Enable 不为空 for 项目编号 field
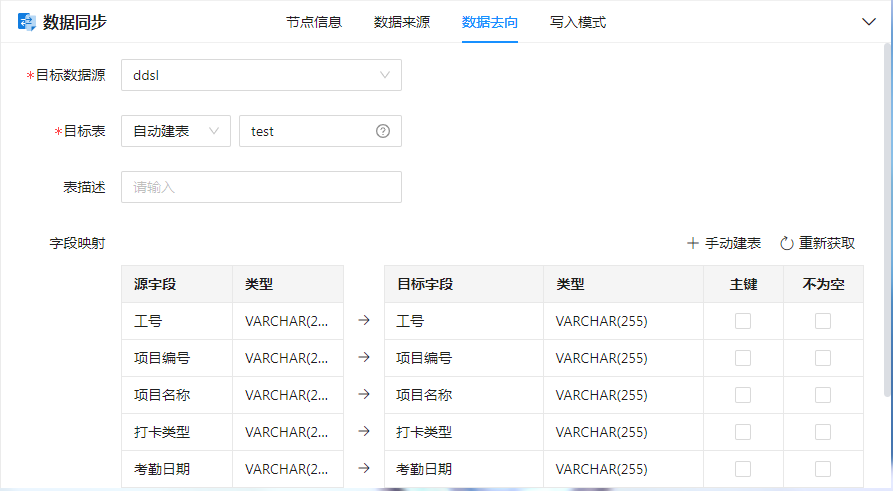 coord(823,358)
